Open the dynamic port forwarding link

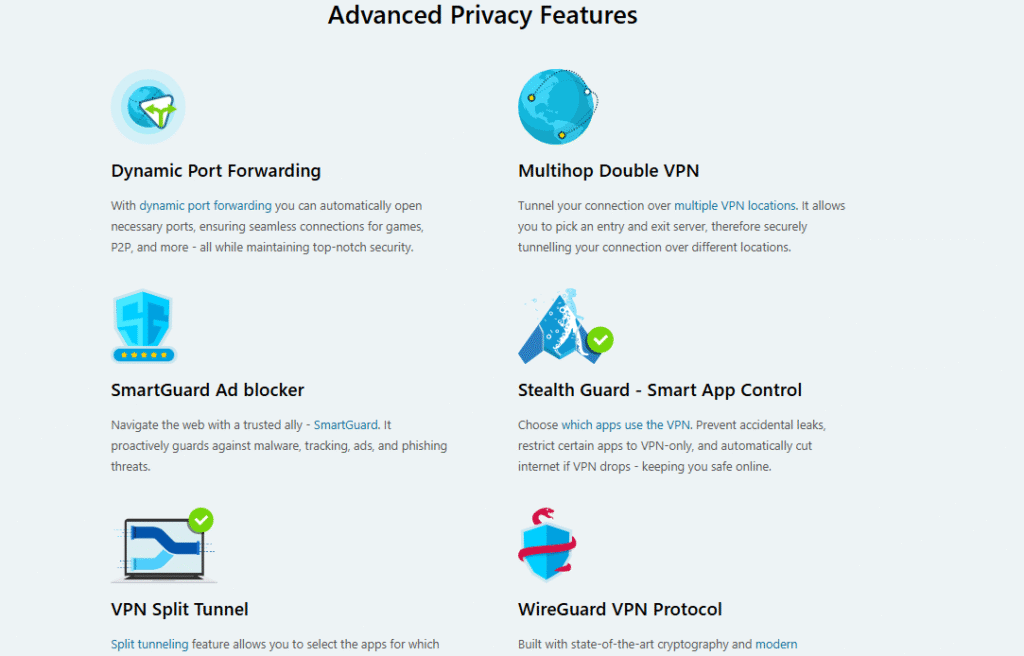click(205, 205)
